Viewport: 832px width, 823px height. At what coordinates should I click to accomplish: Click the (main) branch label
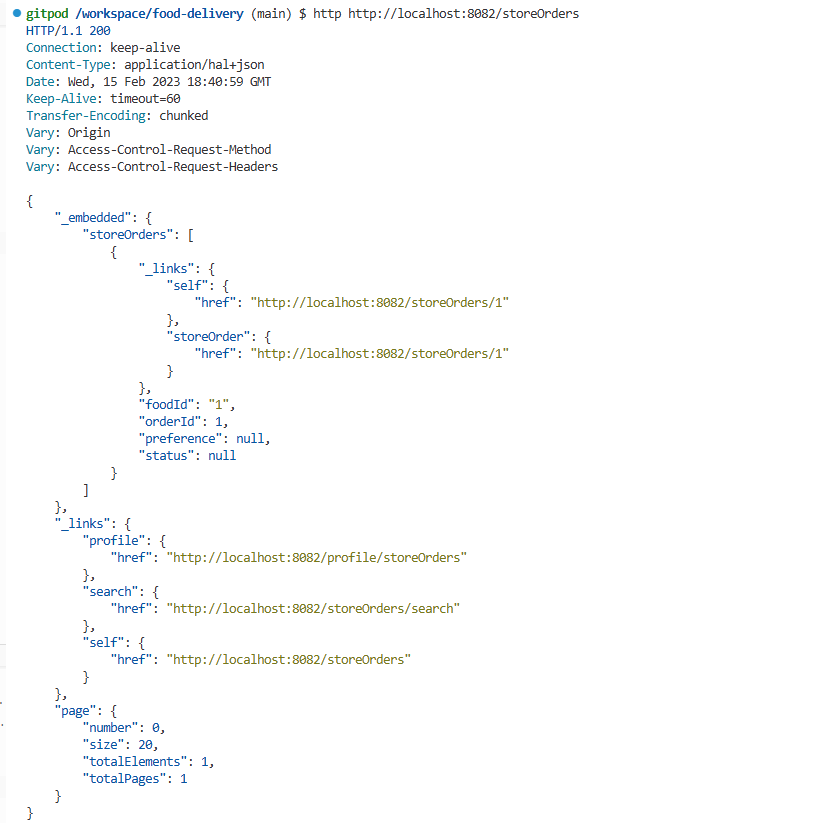point(271,14)
